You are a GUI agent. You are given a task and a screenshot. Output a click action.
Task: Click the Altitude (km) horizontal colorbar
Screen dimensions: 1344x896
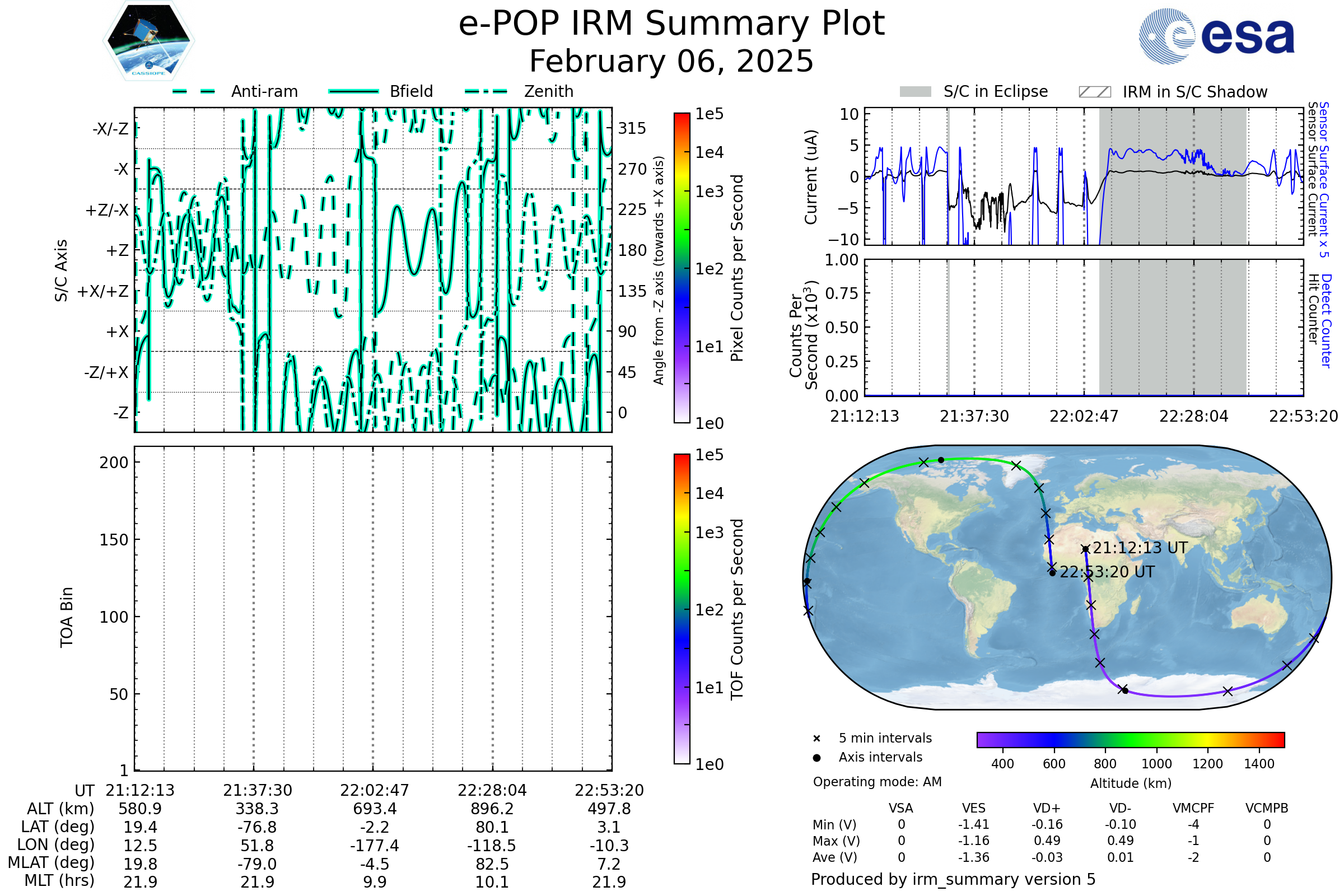coord(1130,740)
